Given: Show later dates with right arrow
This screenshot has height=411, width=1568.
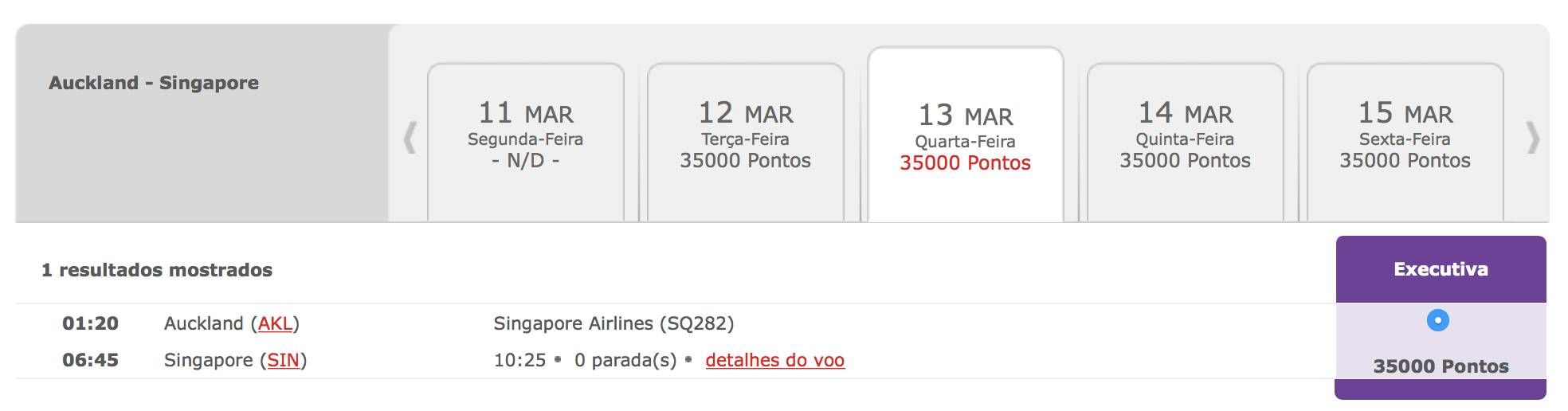Looking at the screenshot, I should pyautogui.click(x=1532, y=138).
